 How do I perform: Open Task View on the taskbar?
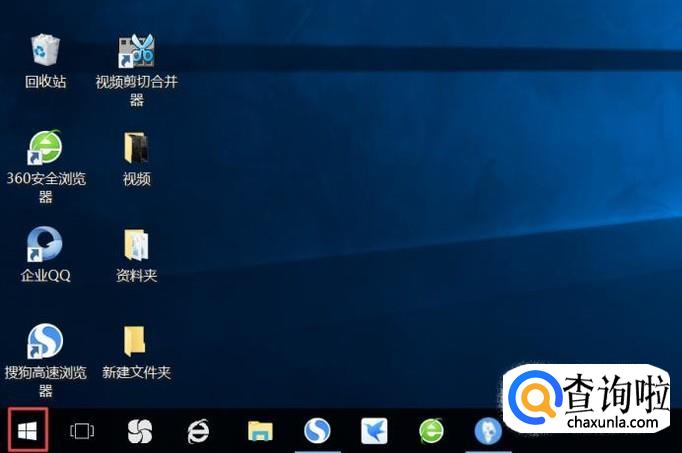click(82, 431)
